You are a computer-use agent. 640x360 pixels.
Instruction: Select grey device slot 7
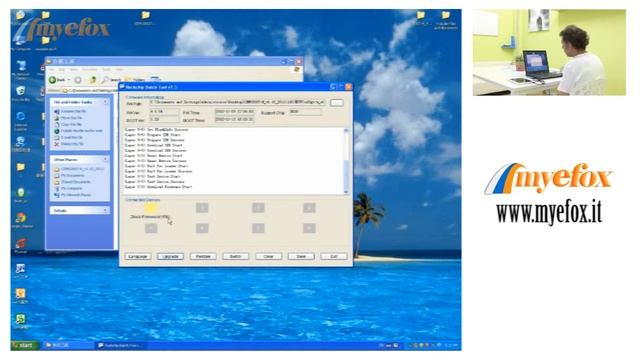click(x=258, y=228)
